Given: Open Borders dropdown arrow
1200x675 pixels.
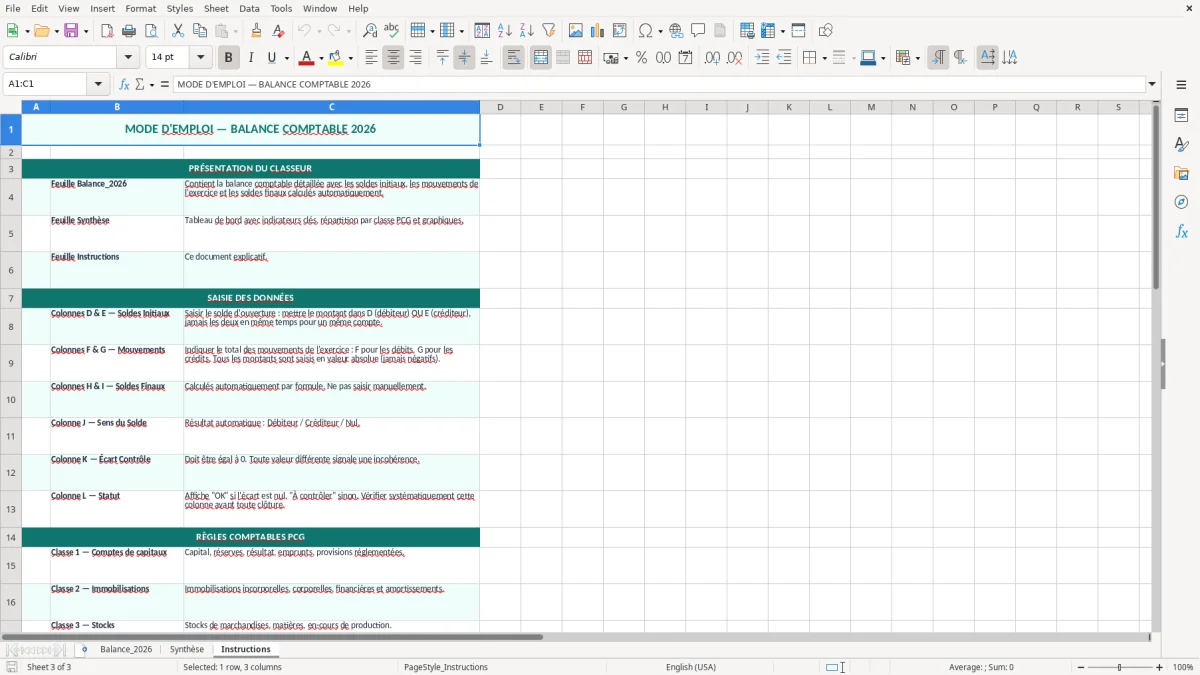Looking at the screenshot, I should 823,58.
